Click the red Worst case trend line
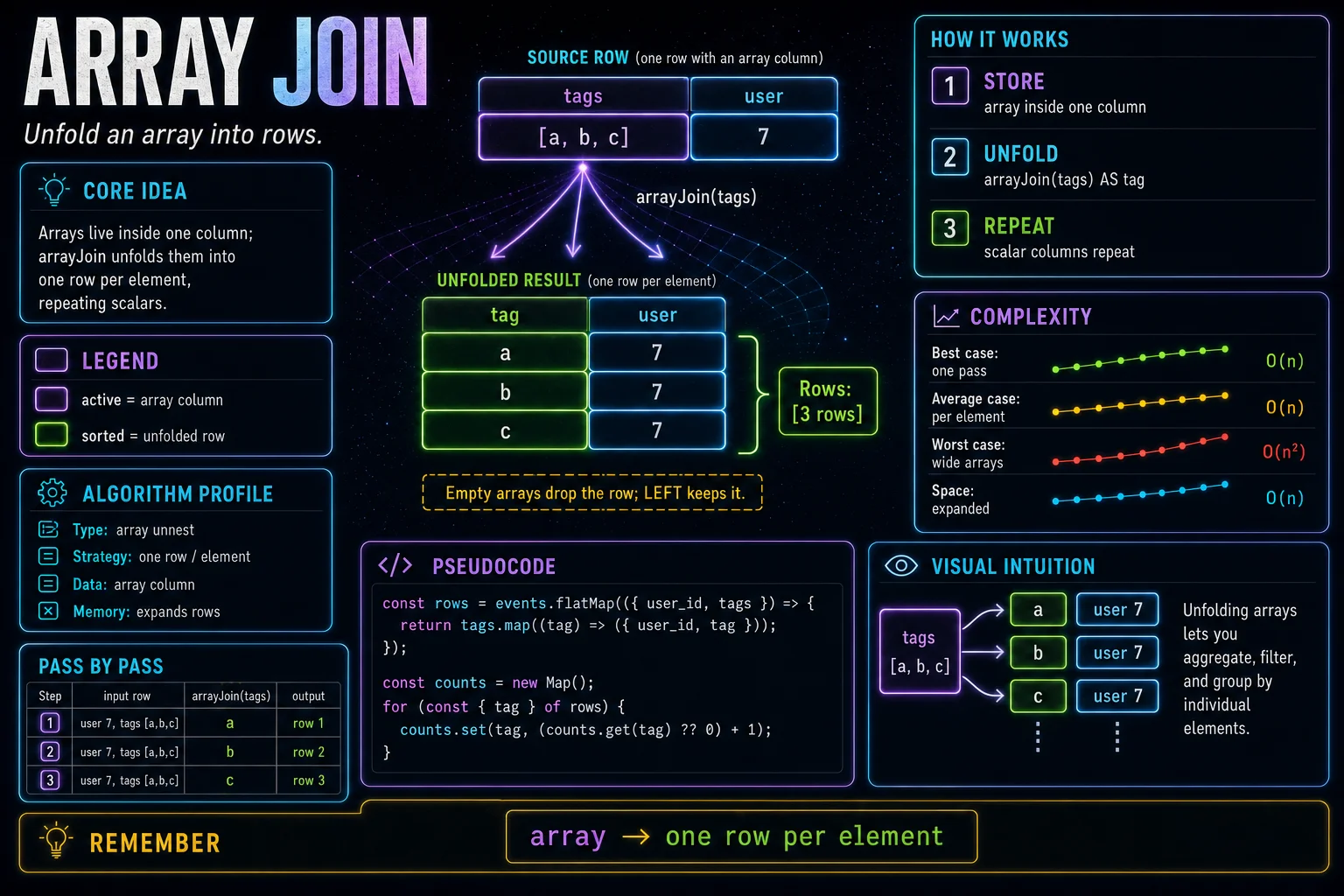The height and width of the screenshot is (896, 1344). [1140, 448]
